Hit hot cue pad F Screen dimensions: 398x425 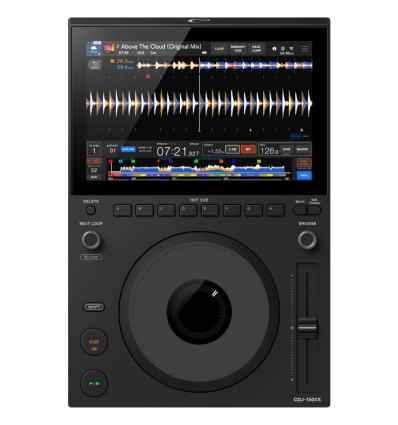click(x=232, y=210)
